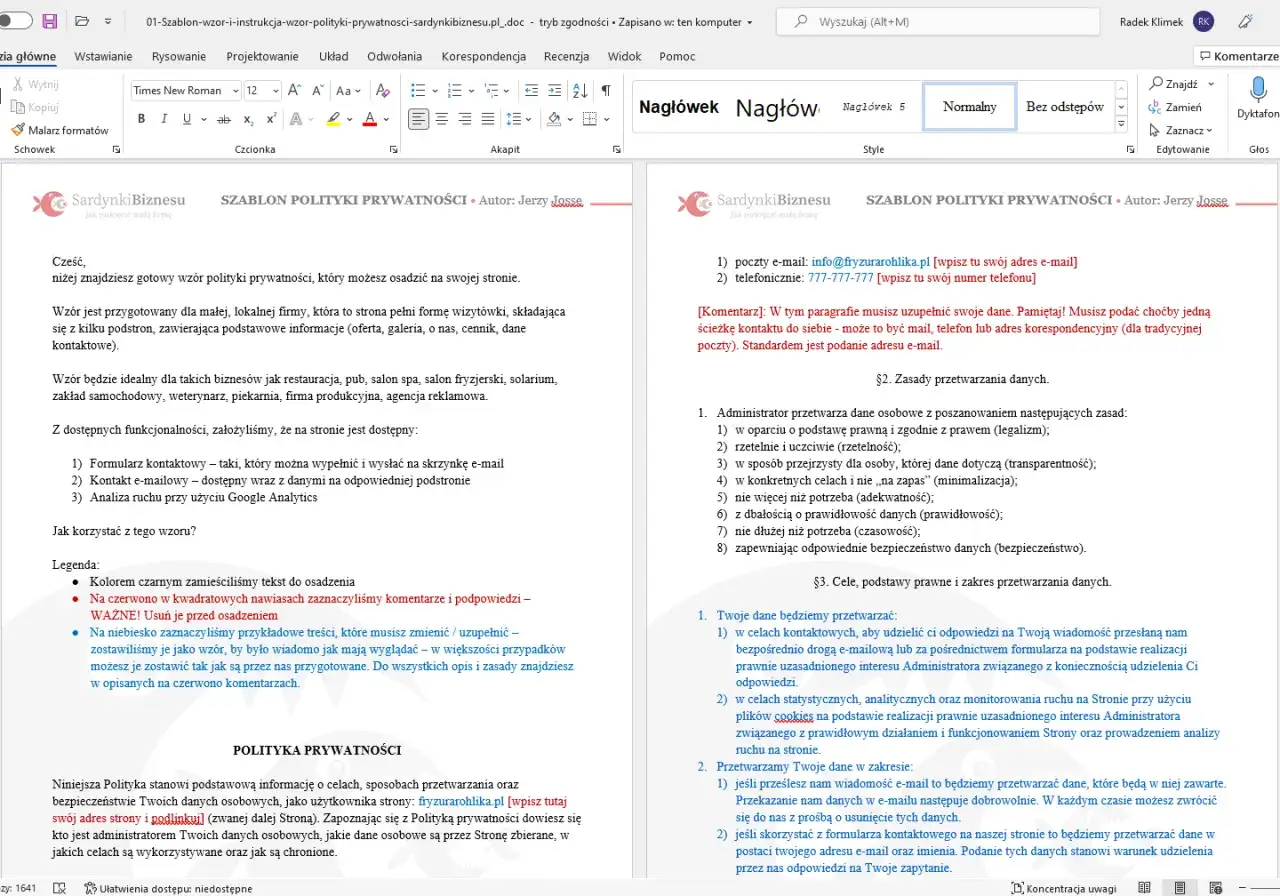Open the Zaznacz select dropdown
The height and width of the screenshot is (896, 1280).
[1181, 130]
